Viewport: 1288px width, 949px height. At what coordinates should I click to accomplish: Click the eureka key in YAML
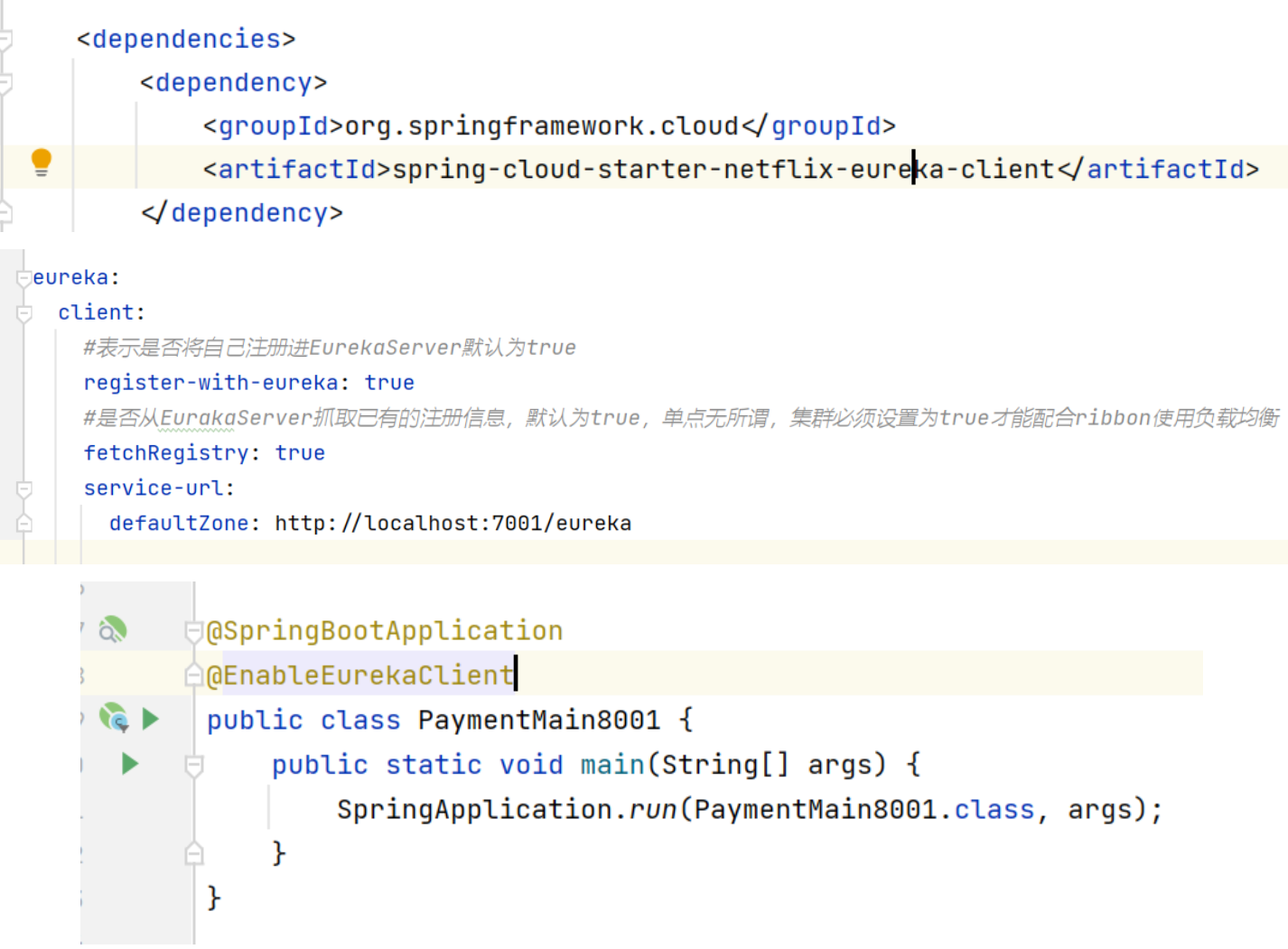pyautogui.click(x=70, y=277)
